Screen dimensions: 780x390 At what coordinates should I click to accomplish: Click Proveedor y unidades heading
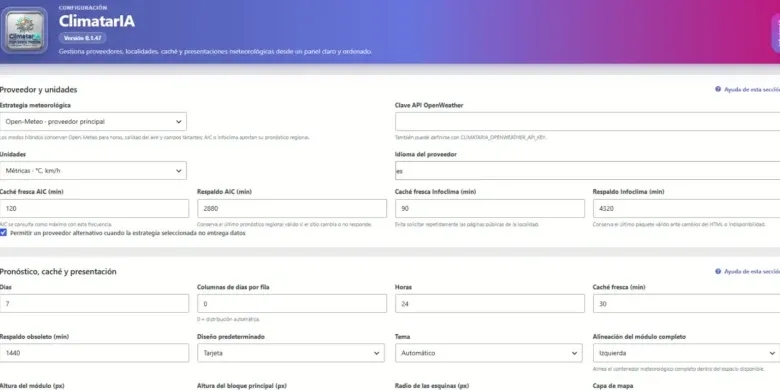[x=38, y=90]
